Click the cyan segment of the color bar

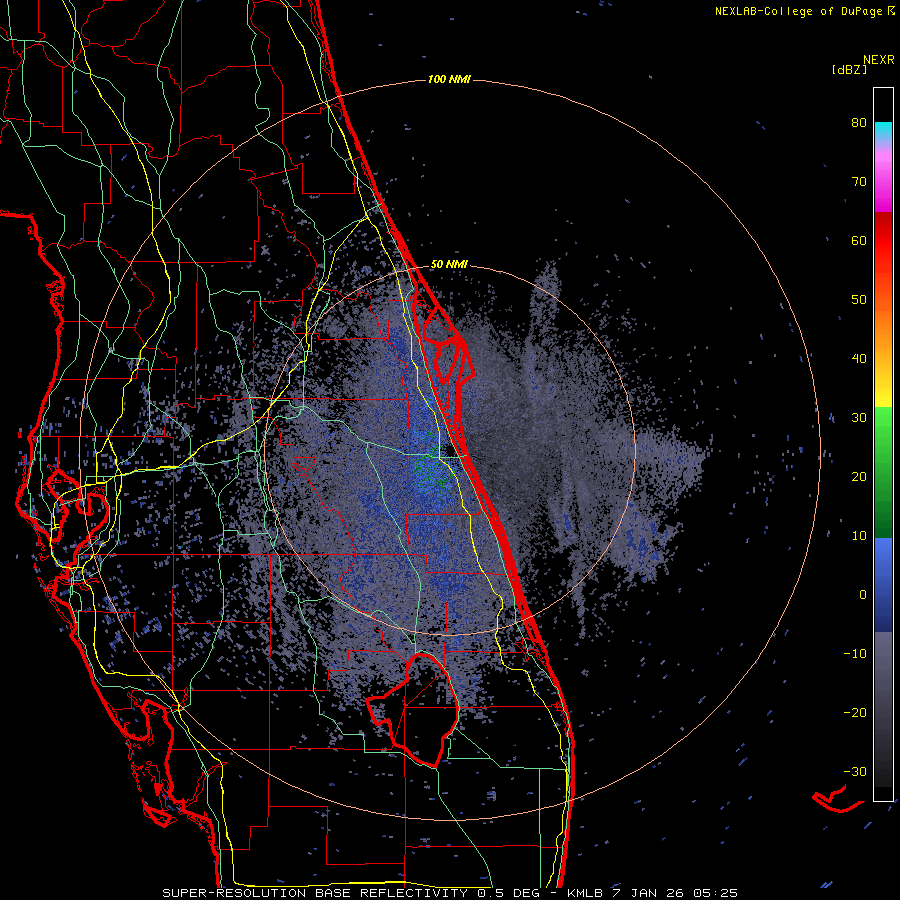883,131
